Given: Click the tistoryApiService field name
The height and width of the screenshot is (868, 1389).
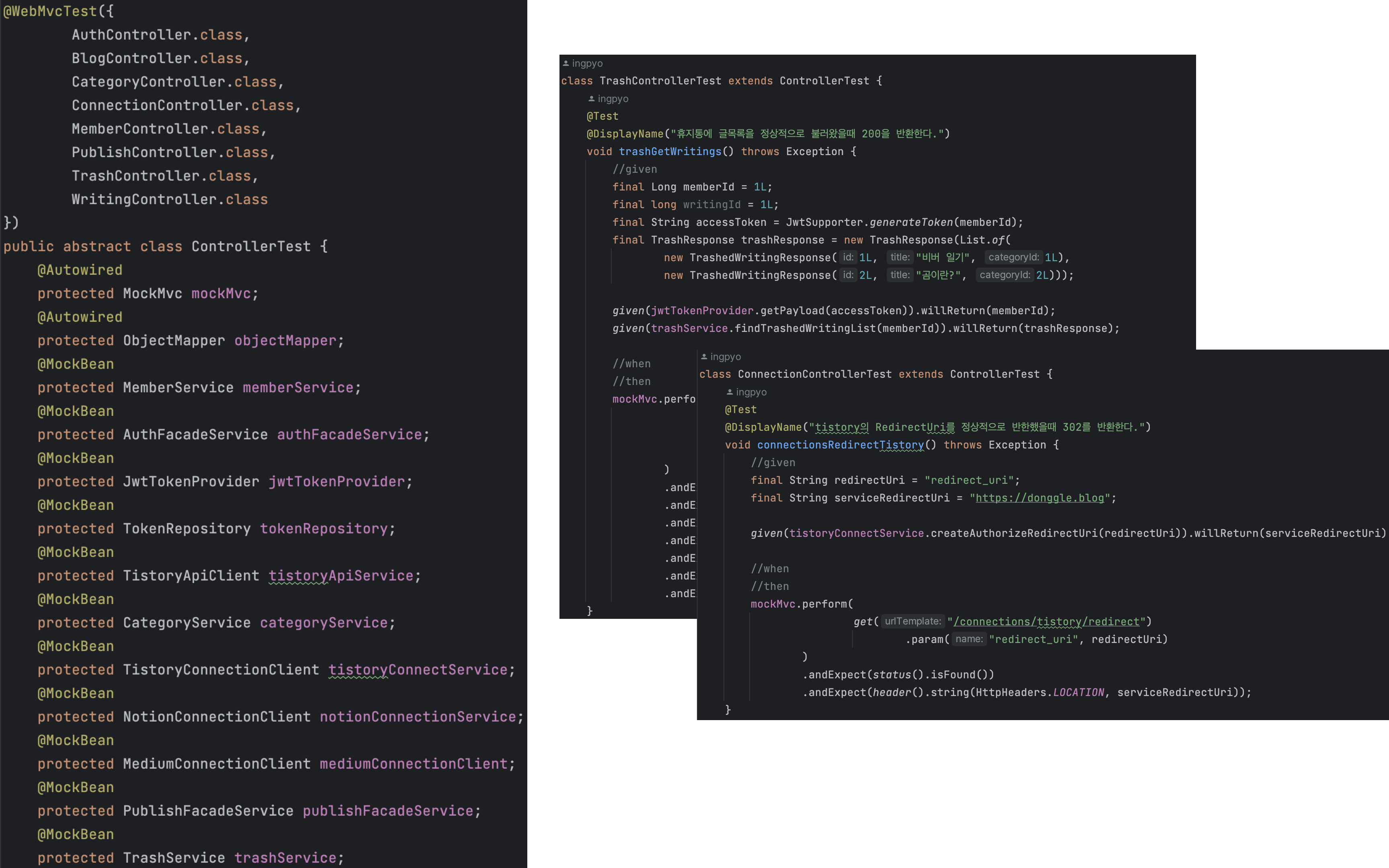Looking at the screenshot, I should tap(341, 576).
